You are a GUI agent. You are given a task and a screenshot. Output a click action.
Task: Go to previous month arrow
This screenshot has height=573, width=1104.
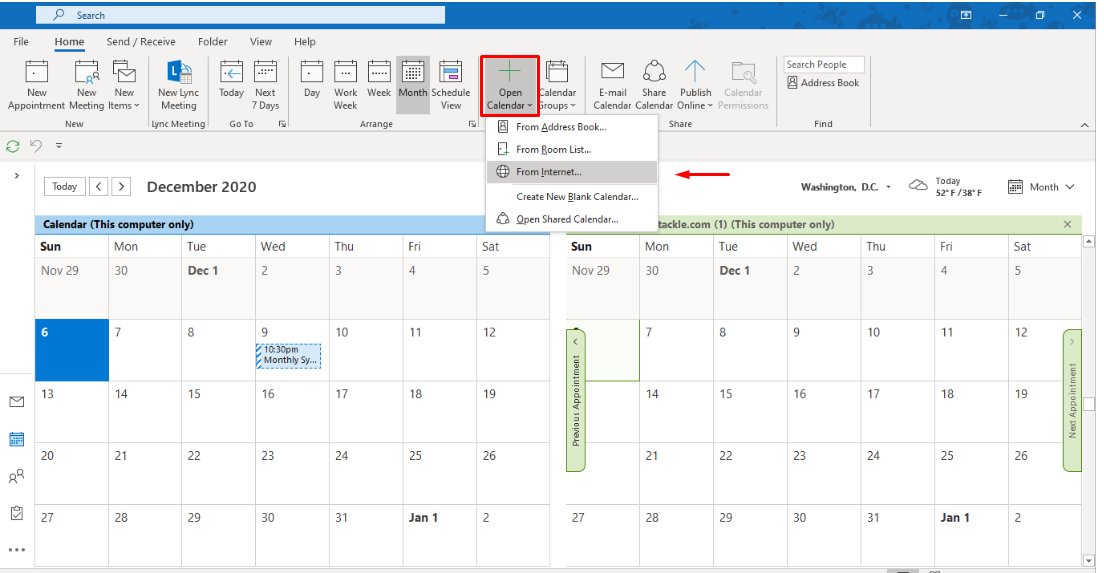tap(99, 187)
